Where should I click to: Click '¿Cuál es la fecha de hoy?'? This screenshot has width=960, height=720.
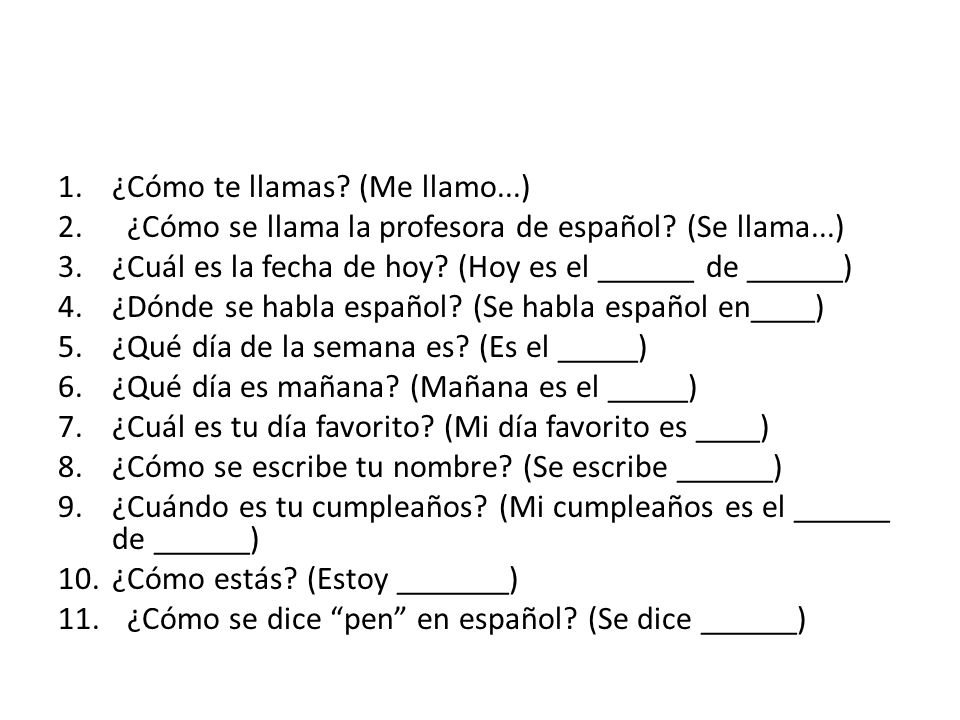(280, 268)
